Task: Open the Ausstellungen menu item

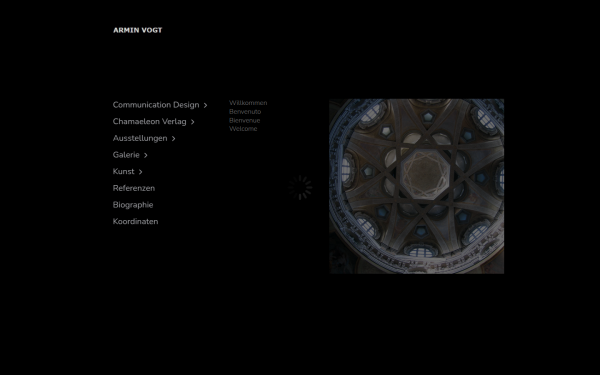Action: 140,138
